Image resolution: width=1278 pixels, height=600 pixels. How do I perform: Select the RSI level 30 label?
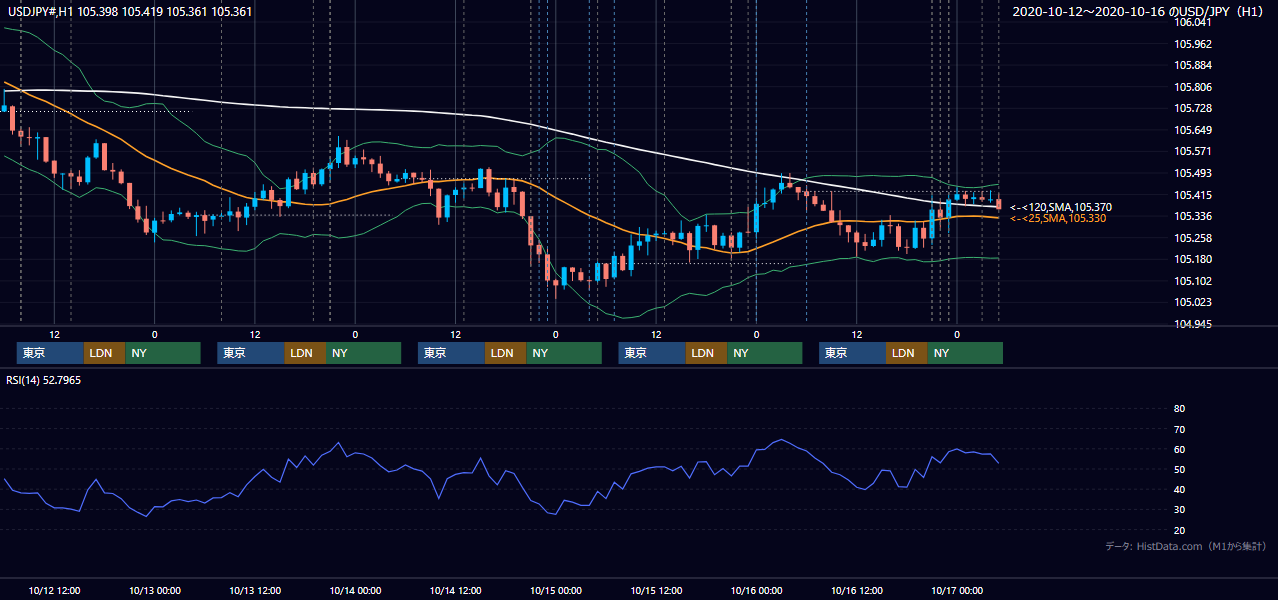click(1179, 510)
